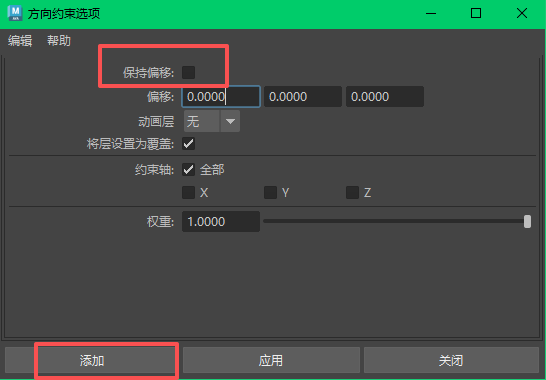Viewport: 546px width, 380px height.
Task: Open the 编辑 menu
Action: 20,41
